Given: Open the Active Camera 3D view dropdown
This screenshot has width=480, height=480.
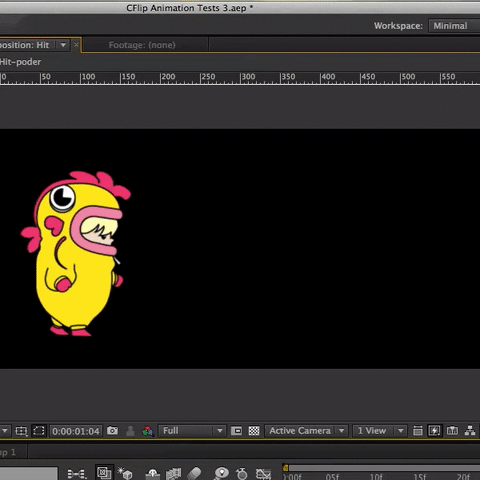Looking at the screenshot, I should [306, 431].
